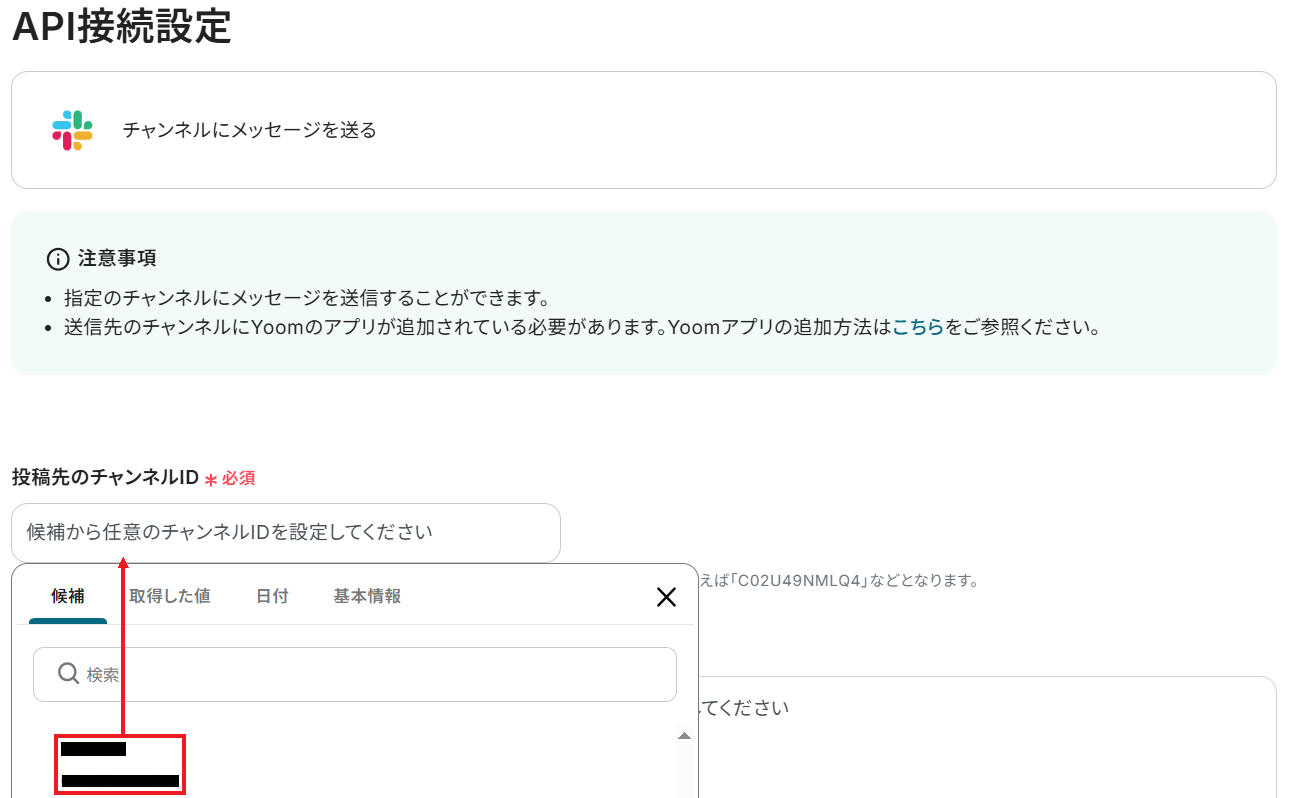The width and height of the screenshot is (1290, 798).
Task: Click the red required asterisk icon
Action: 211,479
